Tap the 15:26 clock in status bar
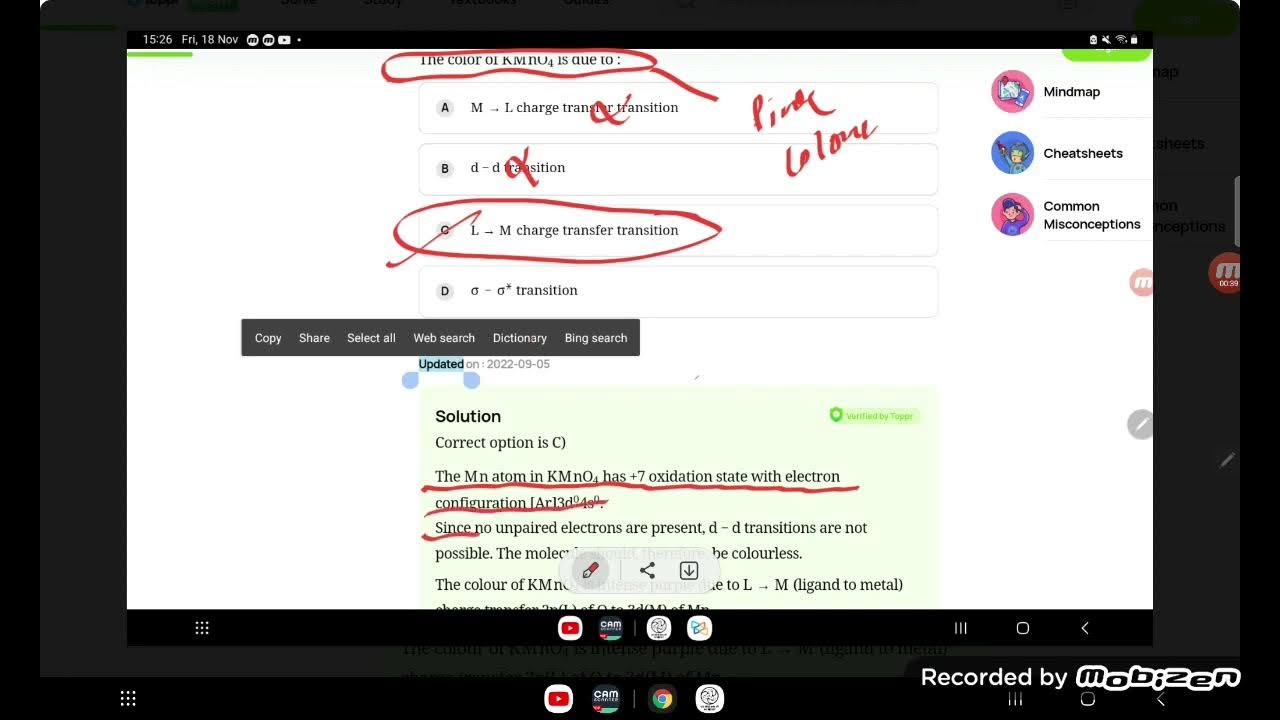1280x720 pixels. pyautogui.click(x=157, y=40)
